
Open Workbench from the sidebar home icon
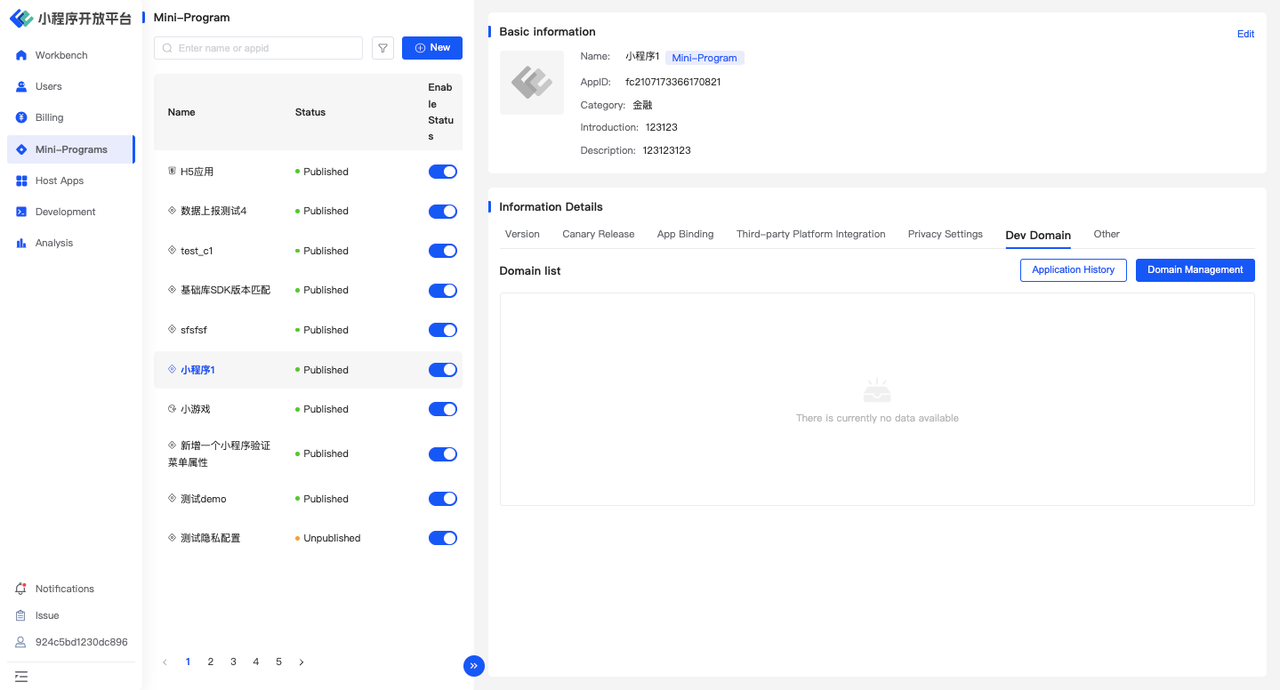(21, 55)
